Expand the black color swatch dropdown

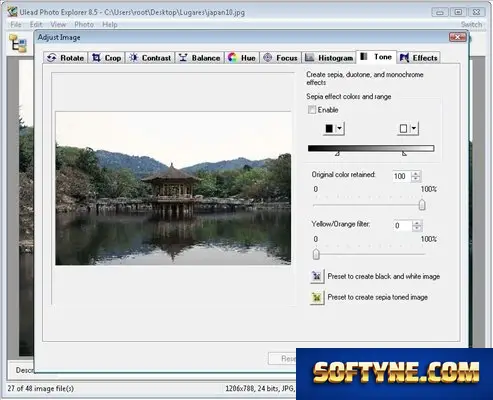tap(339, 128)
